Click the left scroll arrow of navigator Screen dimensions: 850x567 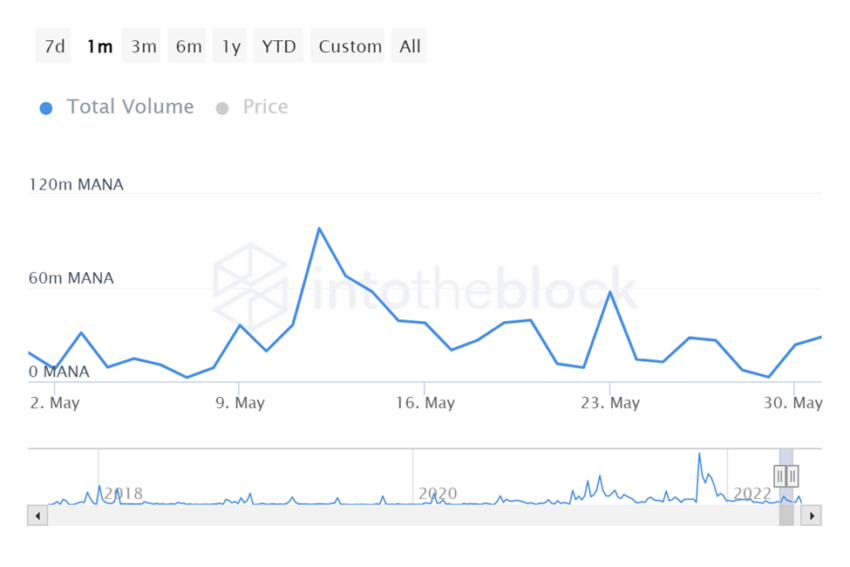pyautogui.click(x=37, y=516)
